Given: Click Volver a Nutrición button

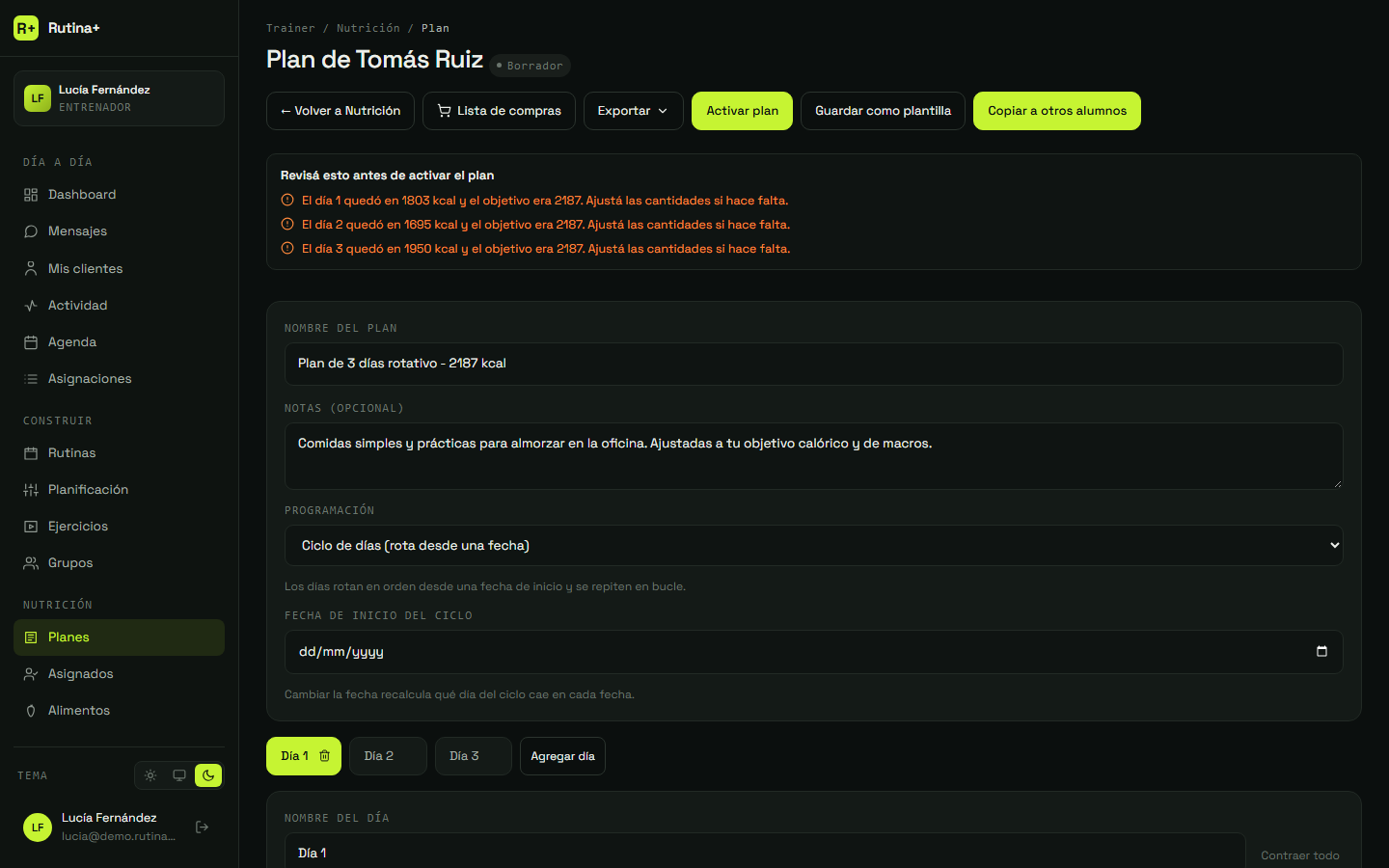Looking at the screenshot, I should click(340, 111).
